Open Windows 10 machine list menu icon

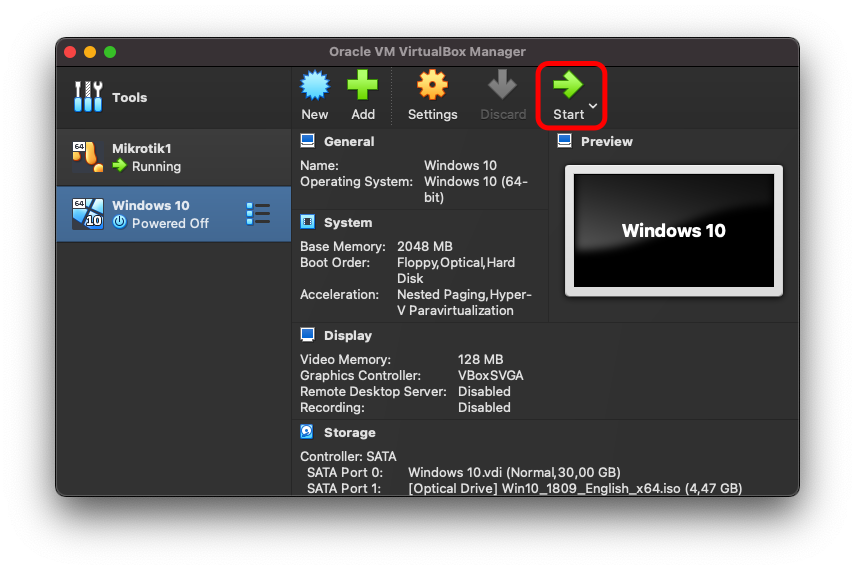point(258,214)
